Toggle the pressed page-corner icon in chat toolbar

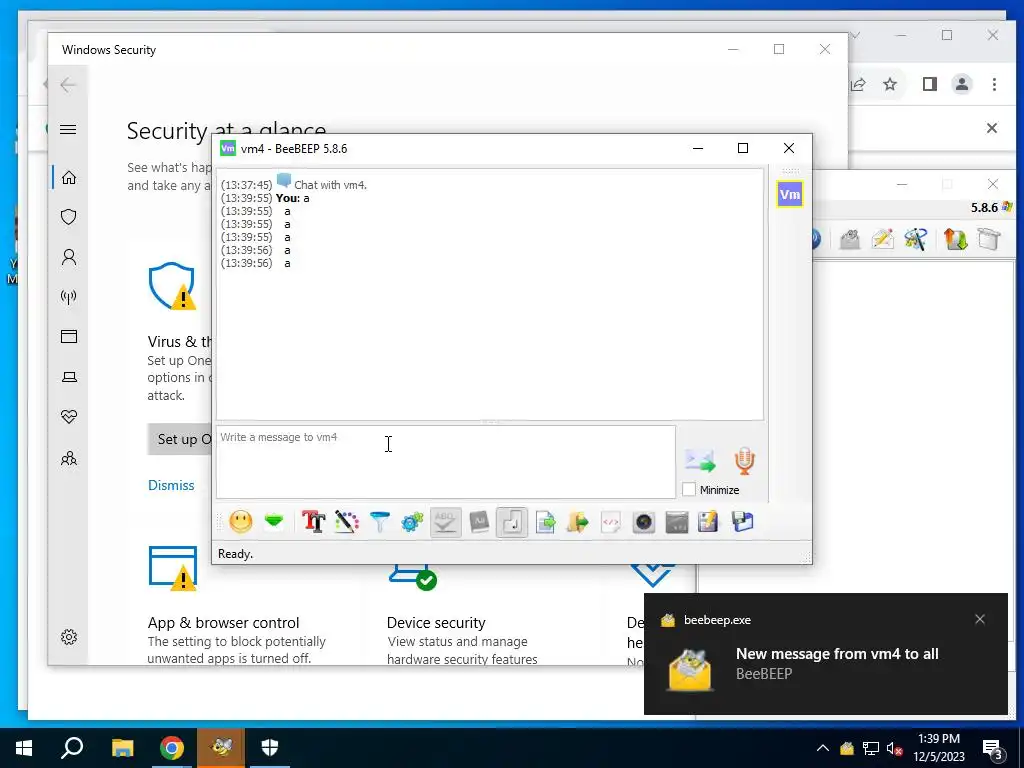tap(512, 522)
